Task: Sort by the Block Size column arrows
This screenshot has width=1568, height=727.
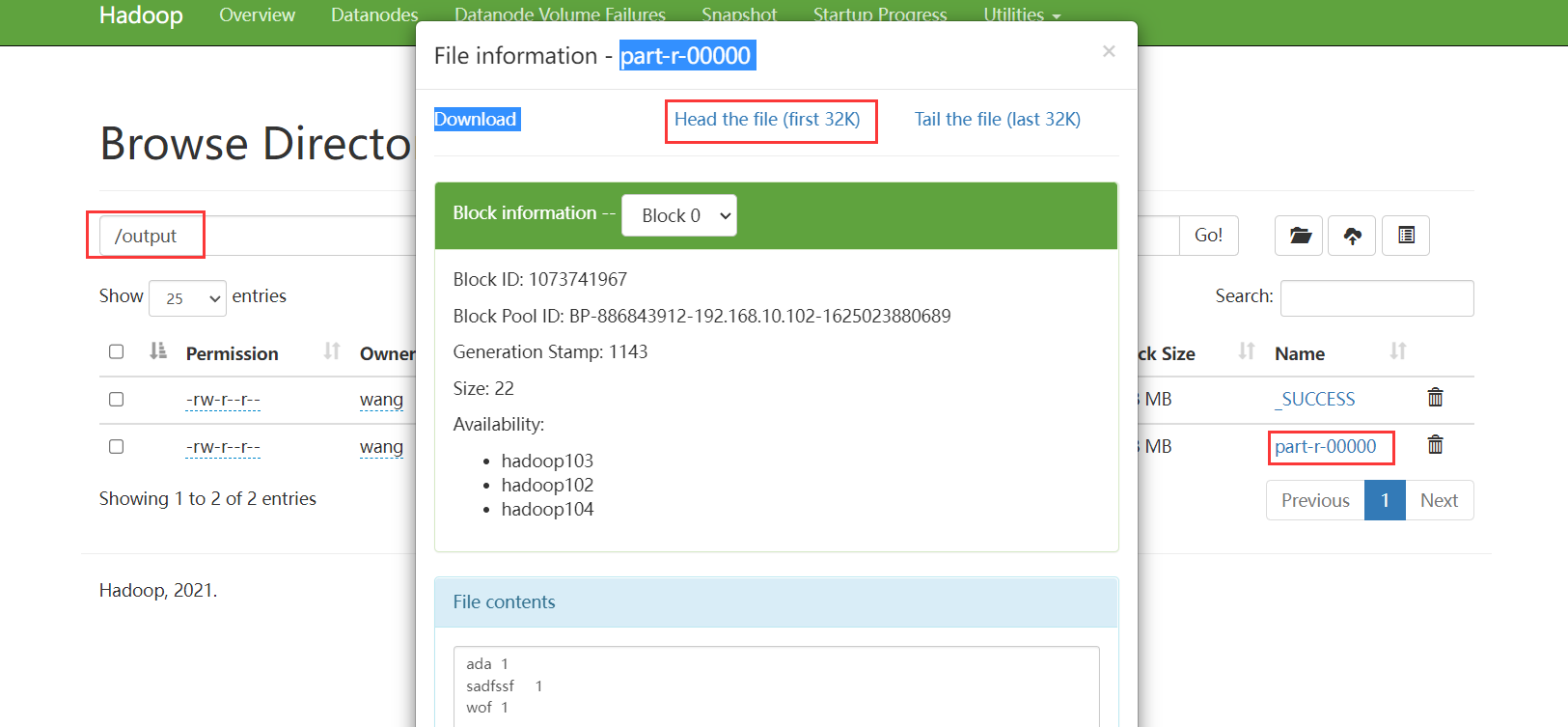Action: coord(1247,351)
